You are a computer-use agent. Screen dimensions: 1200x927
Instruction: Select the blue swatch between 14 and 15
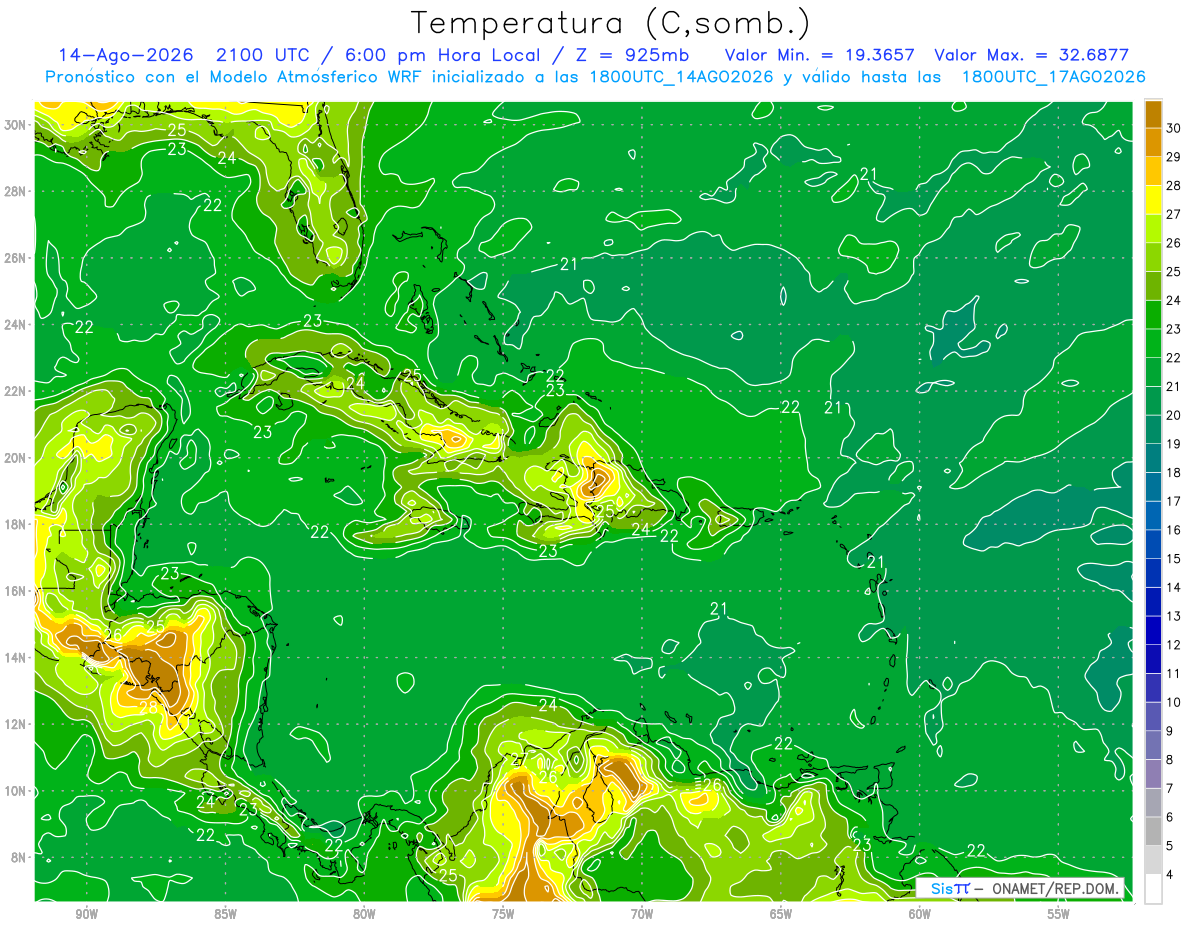point(1153,573)
